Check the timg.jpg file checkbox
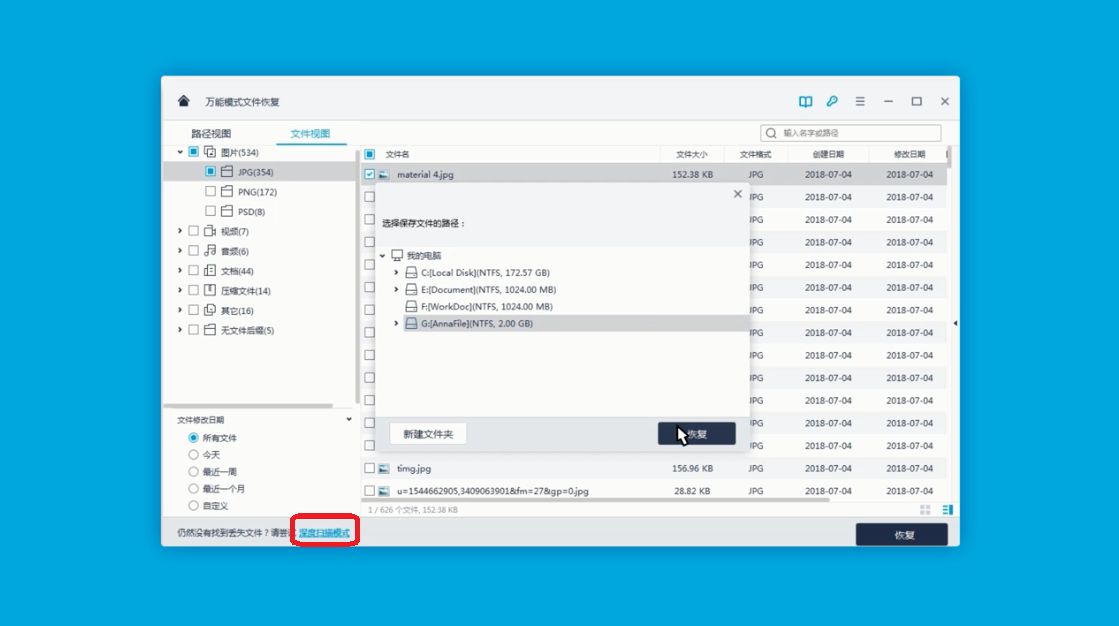This screenshot has width=1119, height=626. (370, 468)
